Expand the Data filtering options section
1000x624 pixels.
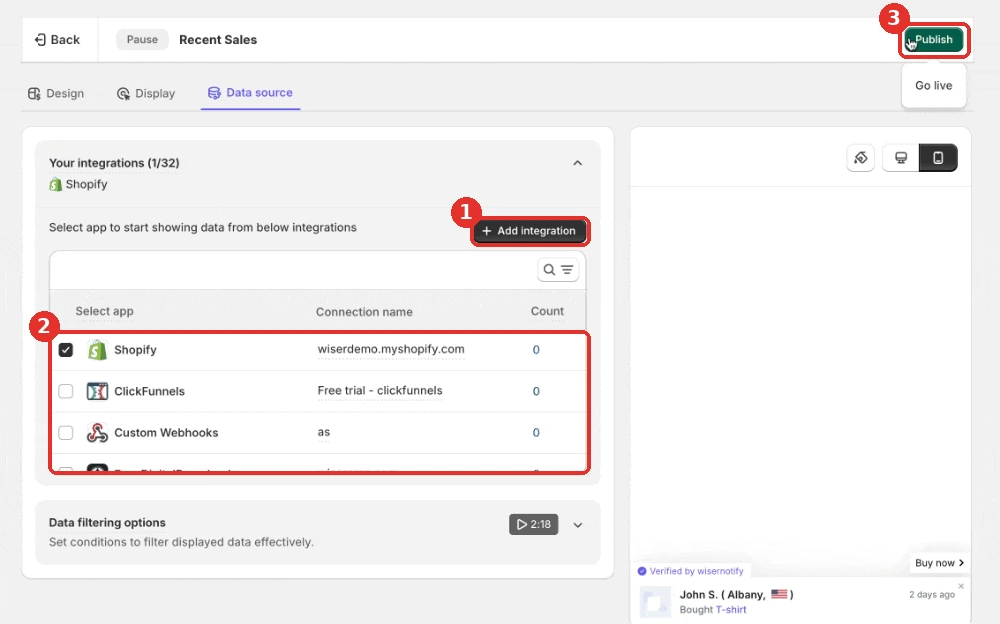[x=578, y=525]
